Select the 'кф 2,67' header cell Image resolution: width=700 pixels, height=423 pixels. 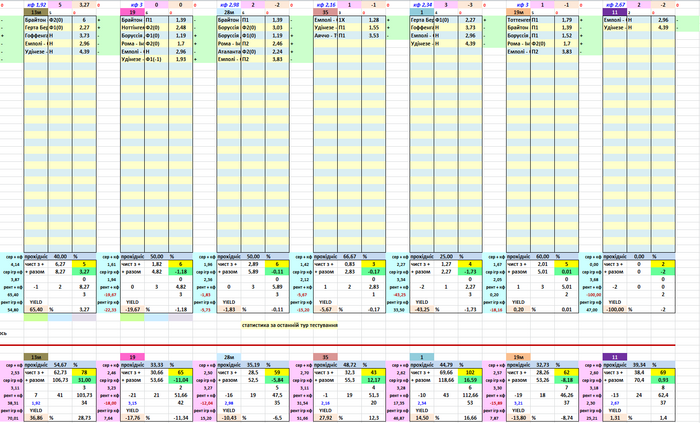(x=615, y=4)
